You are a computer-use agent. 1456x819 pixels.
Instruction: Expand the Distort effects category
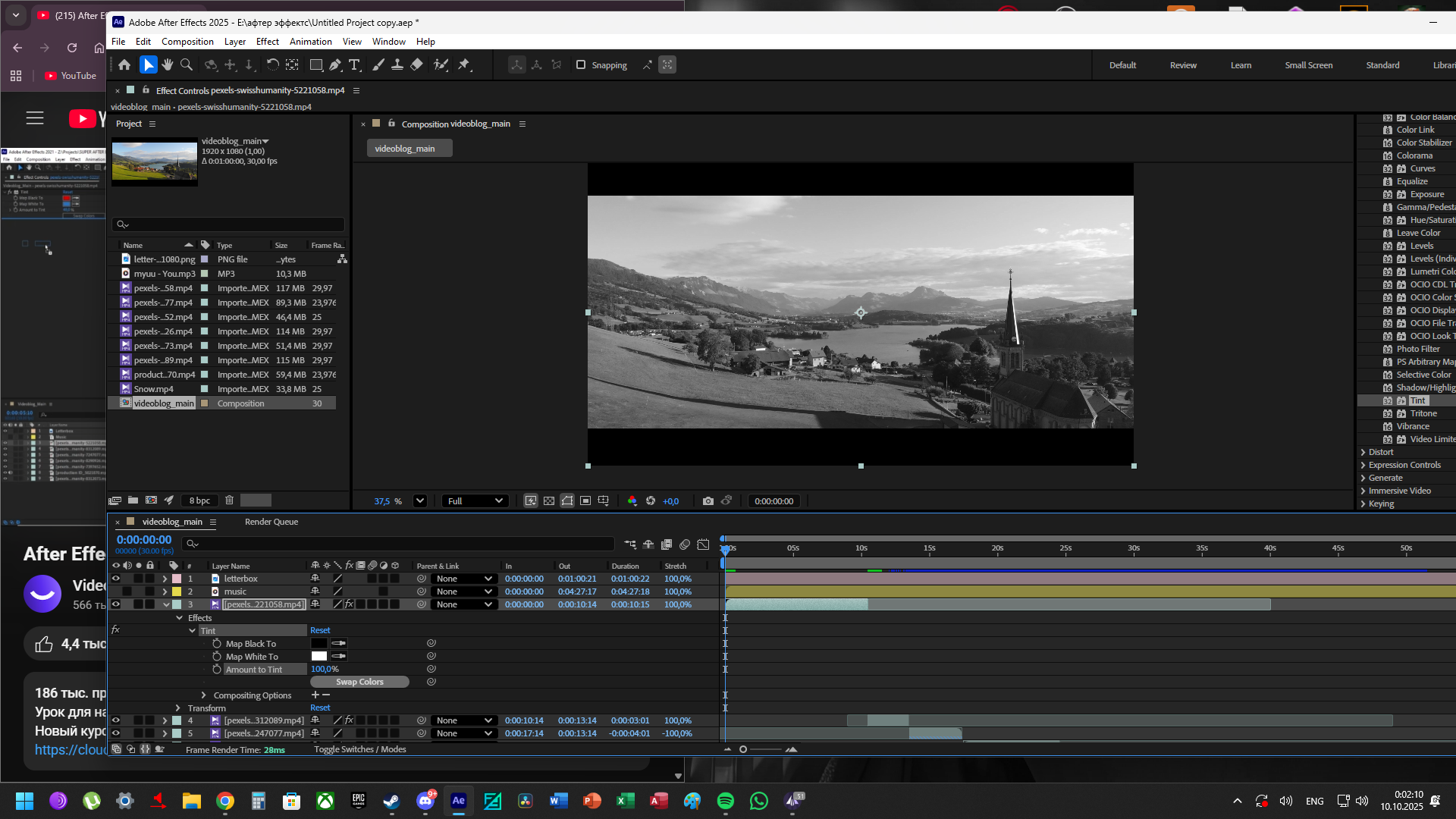[x=1363, y=453]
